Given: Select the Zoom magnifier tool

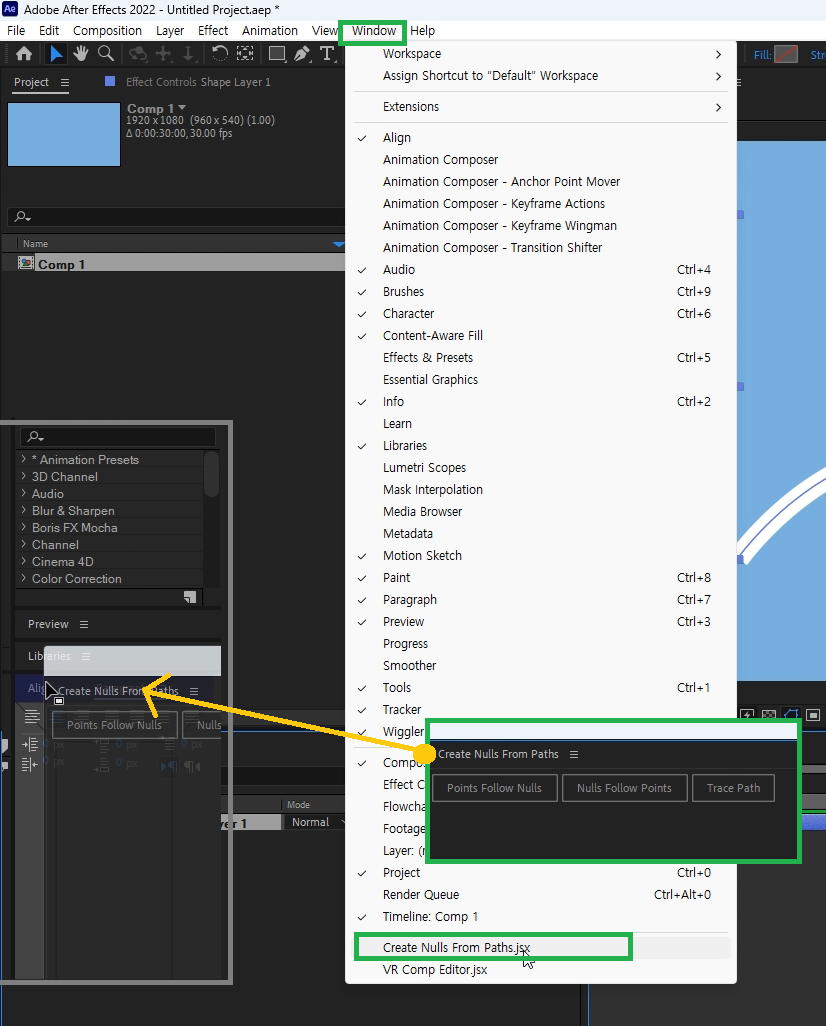Looking at the screenshot, I should (x=105, y=54).
